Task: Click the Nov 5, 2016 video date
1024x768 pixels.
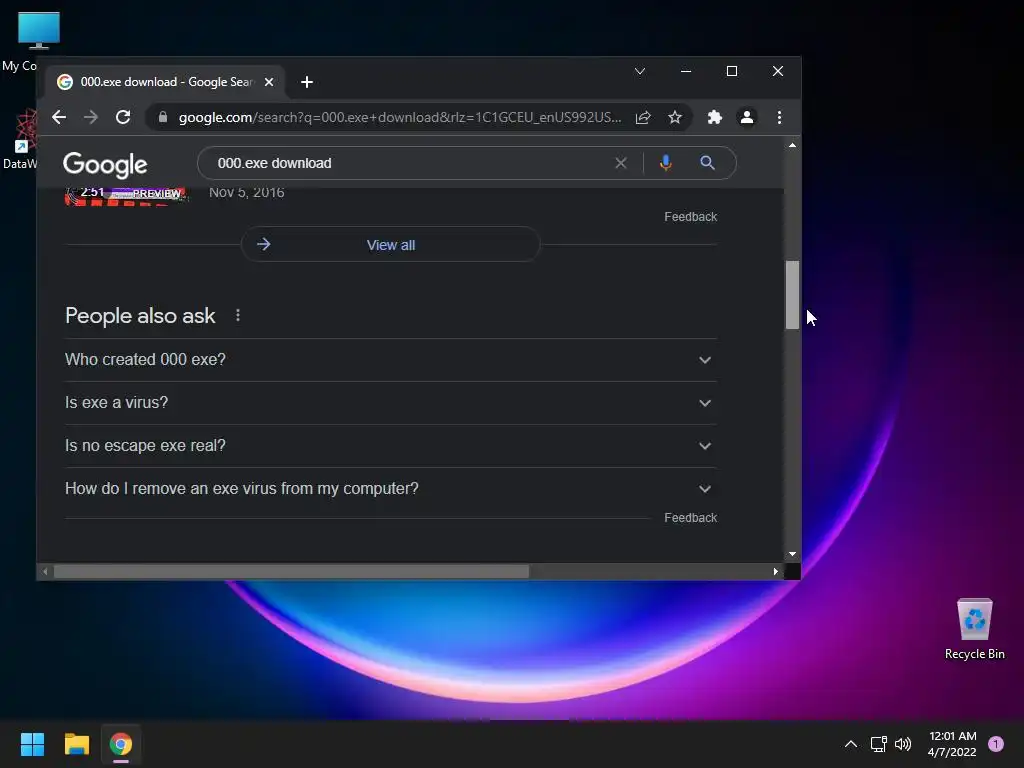Action: tap(246, 193)
